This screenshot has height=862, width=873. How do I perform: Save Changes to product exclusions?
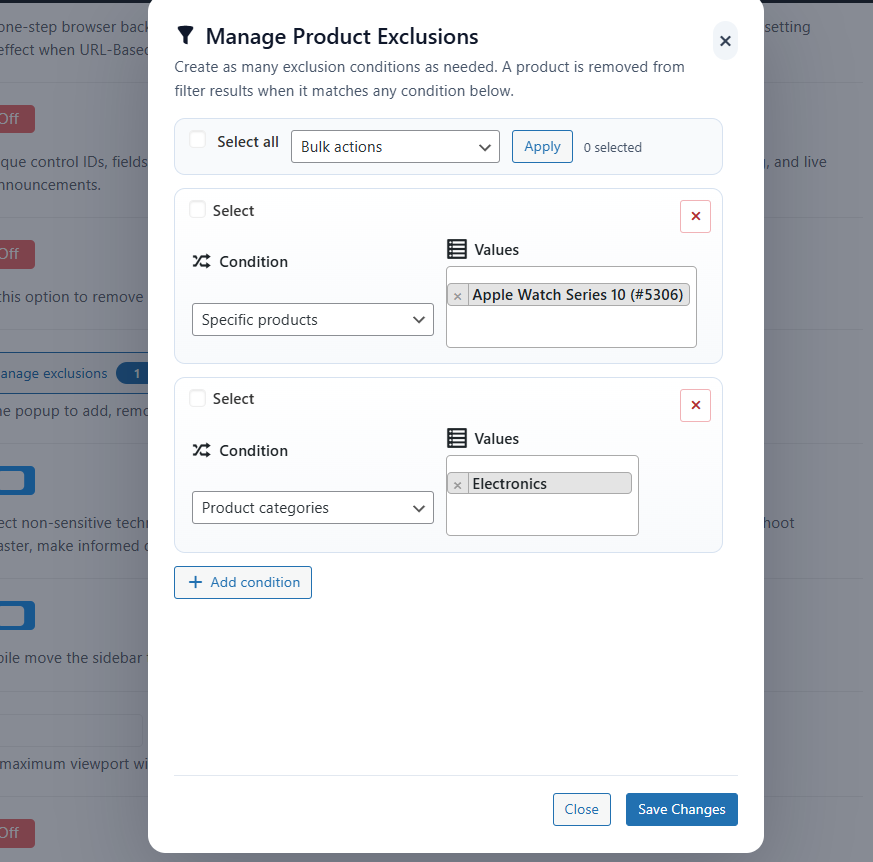click(681, 809)
